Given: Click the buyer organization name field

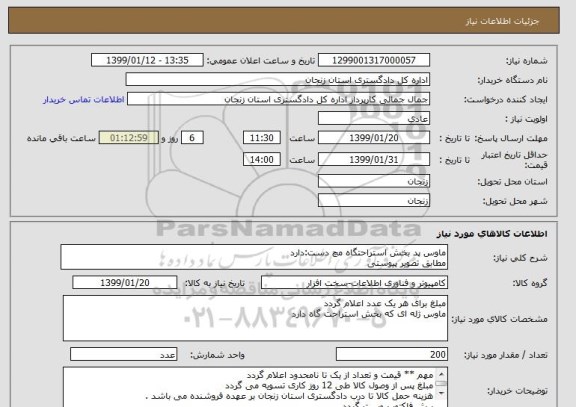Looking at the screenshot, I should (x=278, y=80).
